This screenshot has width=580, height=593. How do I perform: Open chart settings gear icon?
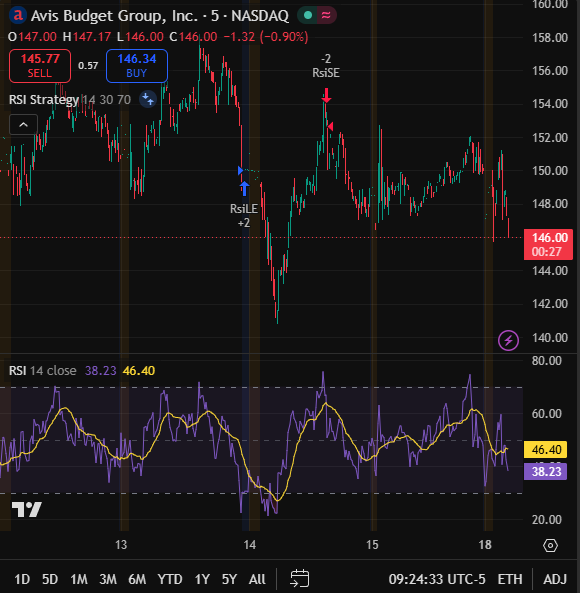[550, 545]
